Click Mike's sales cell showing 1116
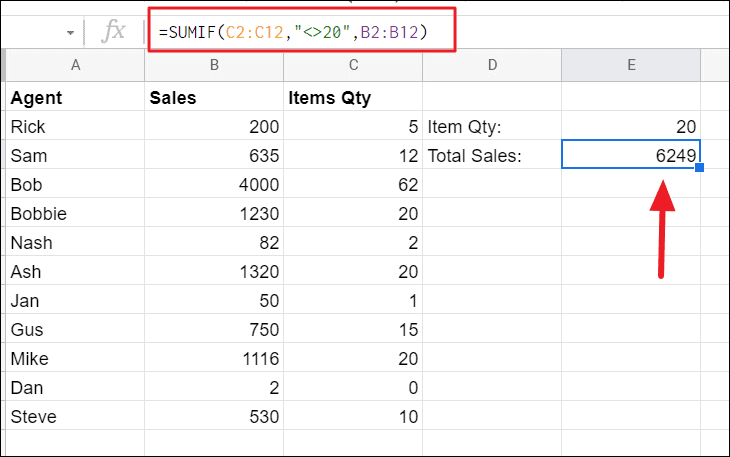The height and width of the screenshot is (457, 730). click(214, 358)
